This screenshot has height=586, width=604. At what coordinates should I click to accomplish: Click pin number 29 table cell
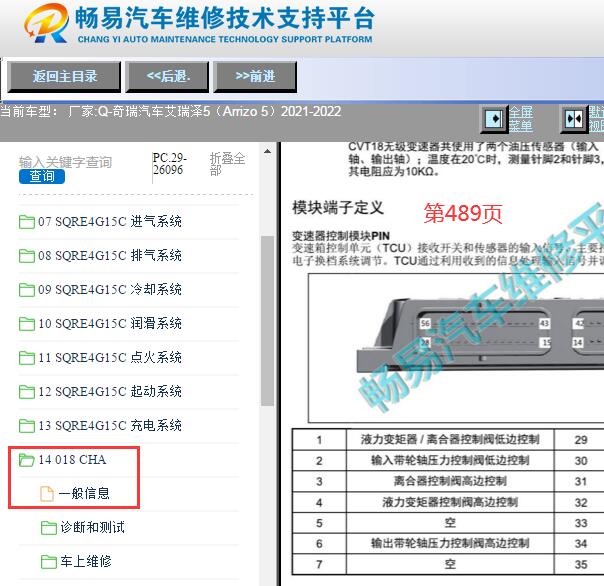click(x=579, y=440)
